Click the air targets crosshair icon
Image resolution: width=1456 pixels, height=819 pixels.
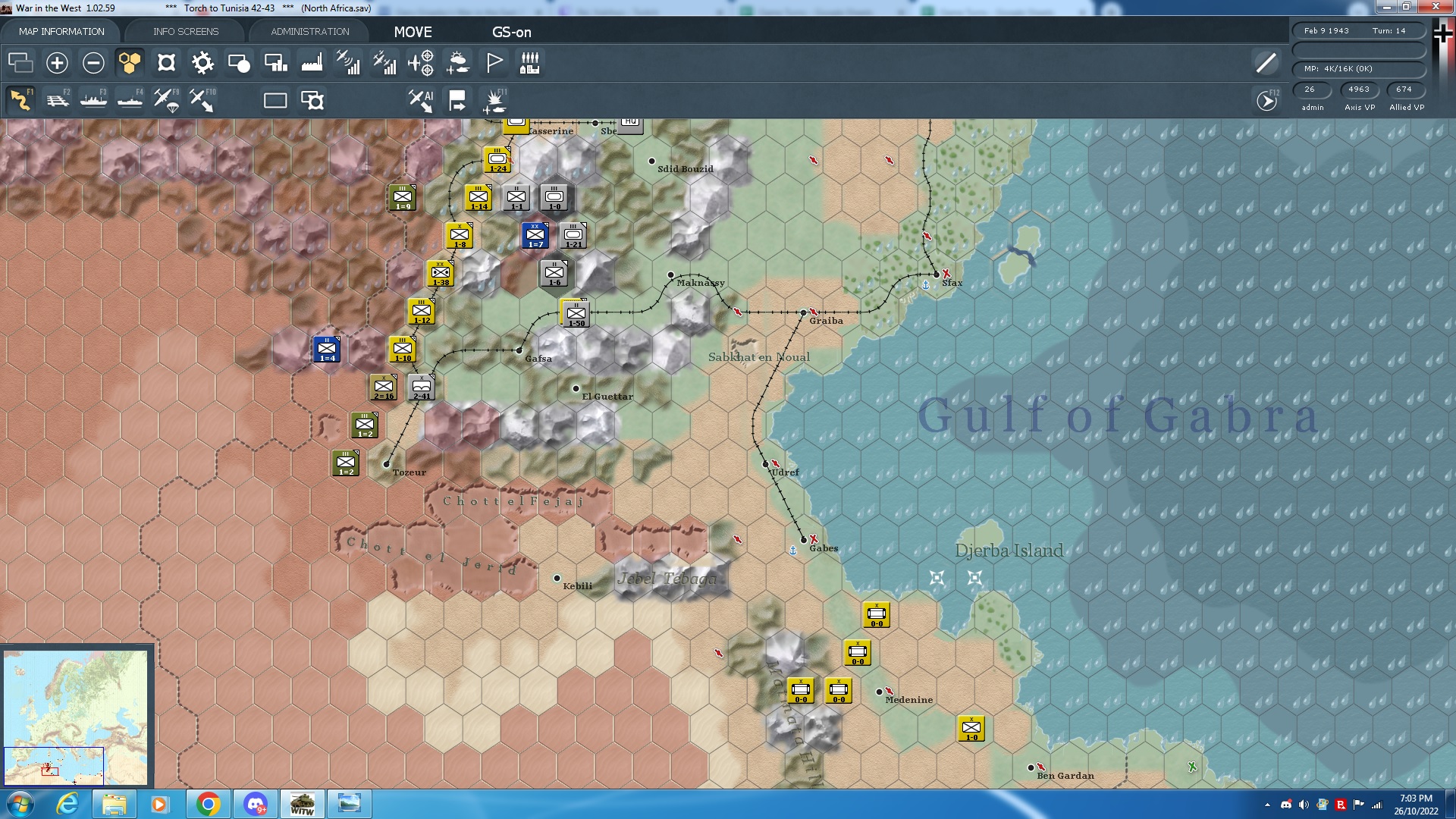click(x=421, y=63)
